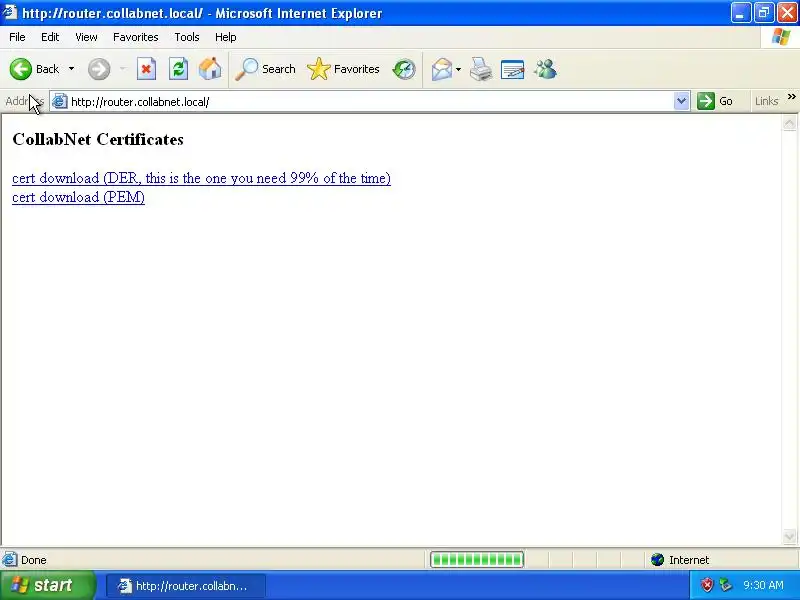This screenshot has width=800, height=600.
Task: Open the Windows Start button
Action: click(47, 585)
